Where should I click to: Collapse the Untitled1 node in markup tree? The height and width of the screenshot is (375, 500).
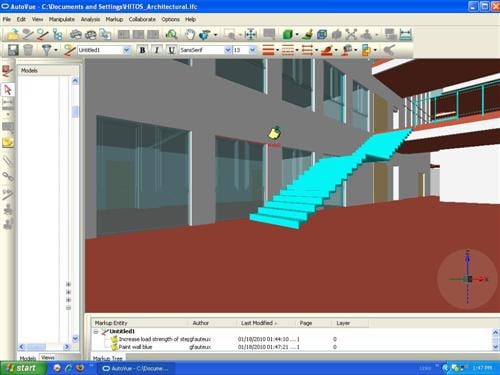click(96, 332)
